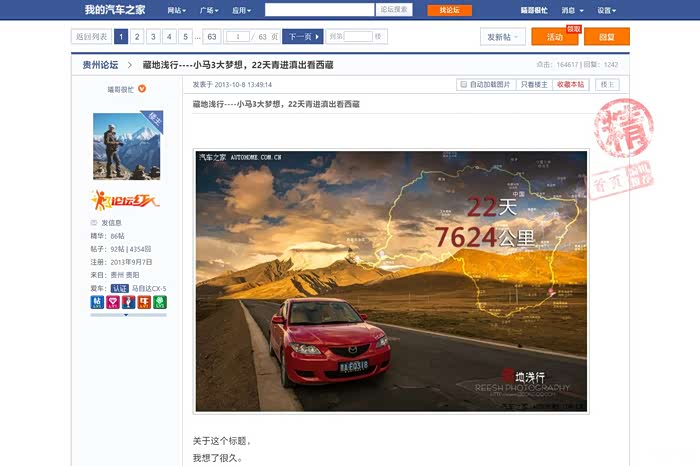
Task: Open the author's avatar photo
Action: coord(128,145)
